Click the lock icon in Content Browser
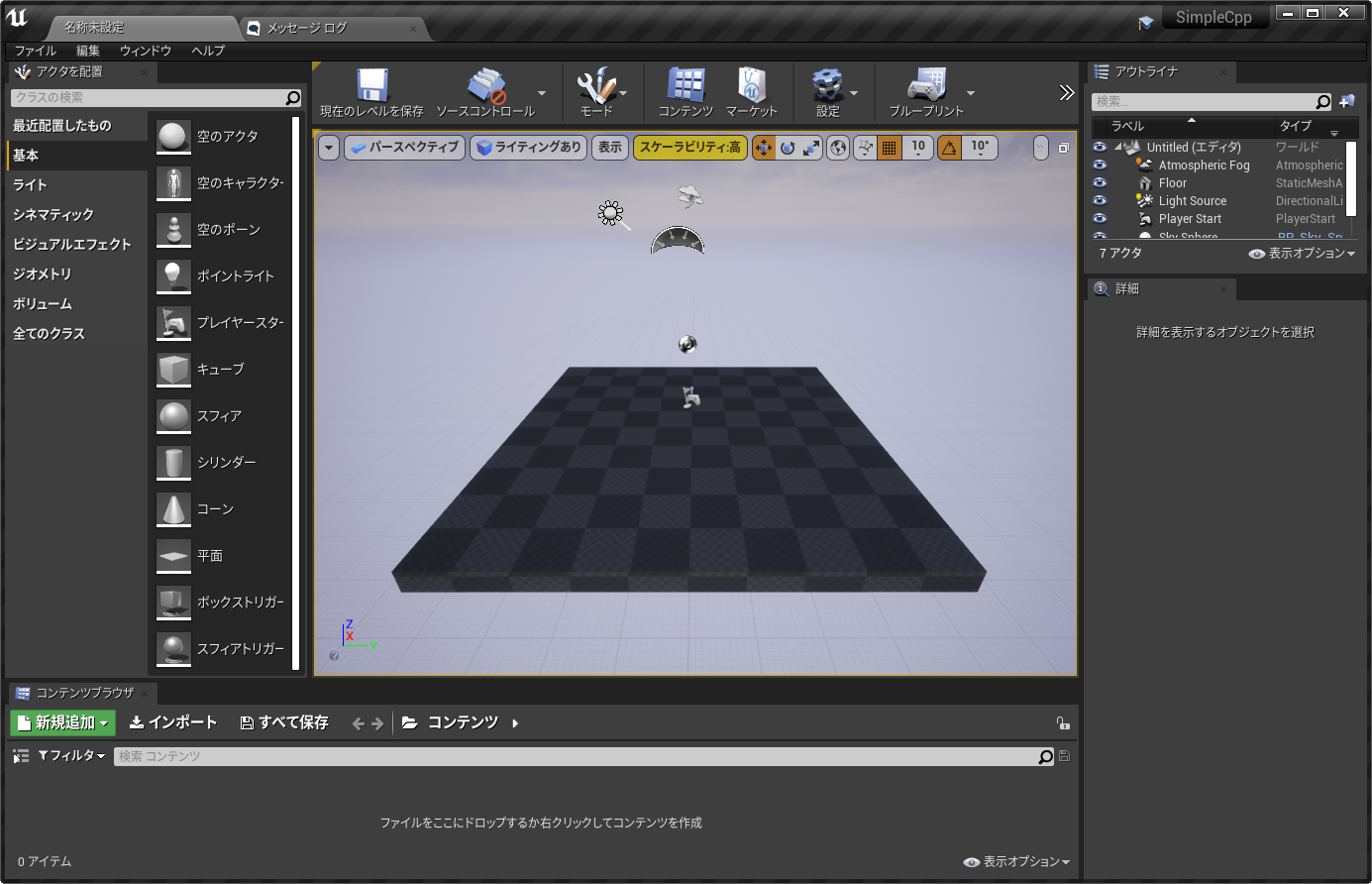Viewport: 1372px width, 884px height. point(1062,723)
